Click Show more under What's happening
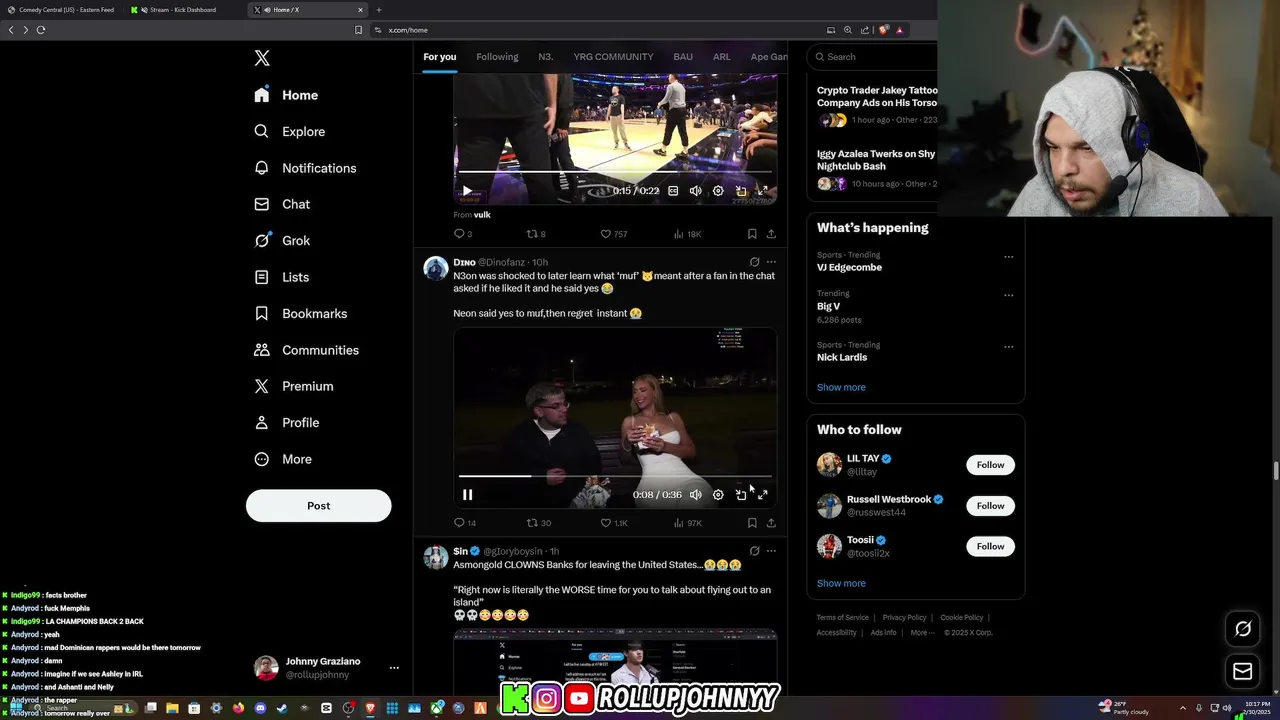This screenshot has width=1280, height=720. click(x=841, y=387)
